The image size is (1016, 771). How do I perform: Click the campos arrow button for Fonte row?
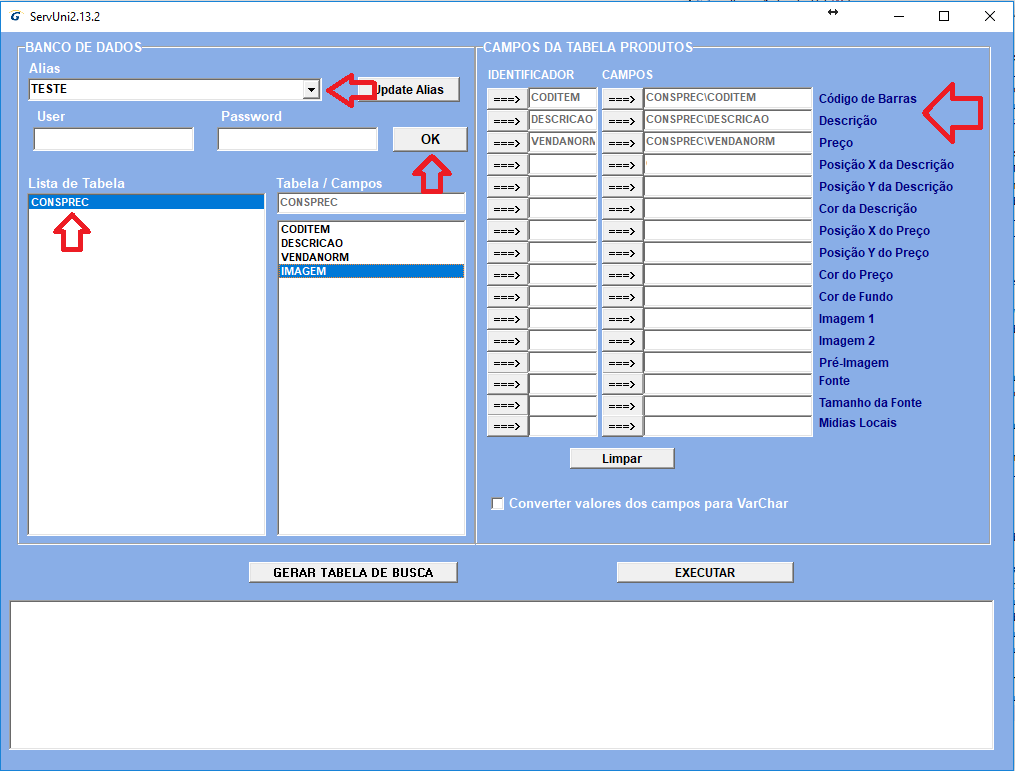pyautogui.click(x=622, y=384)
